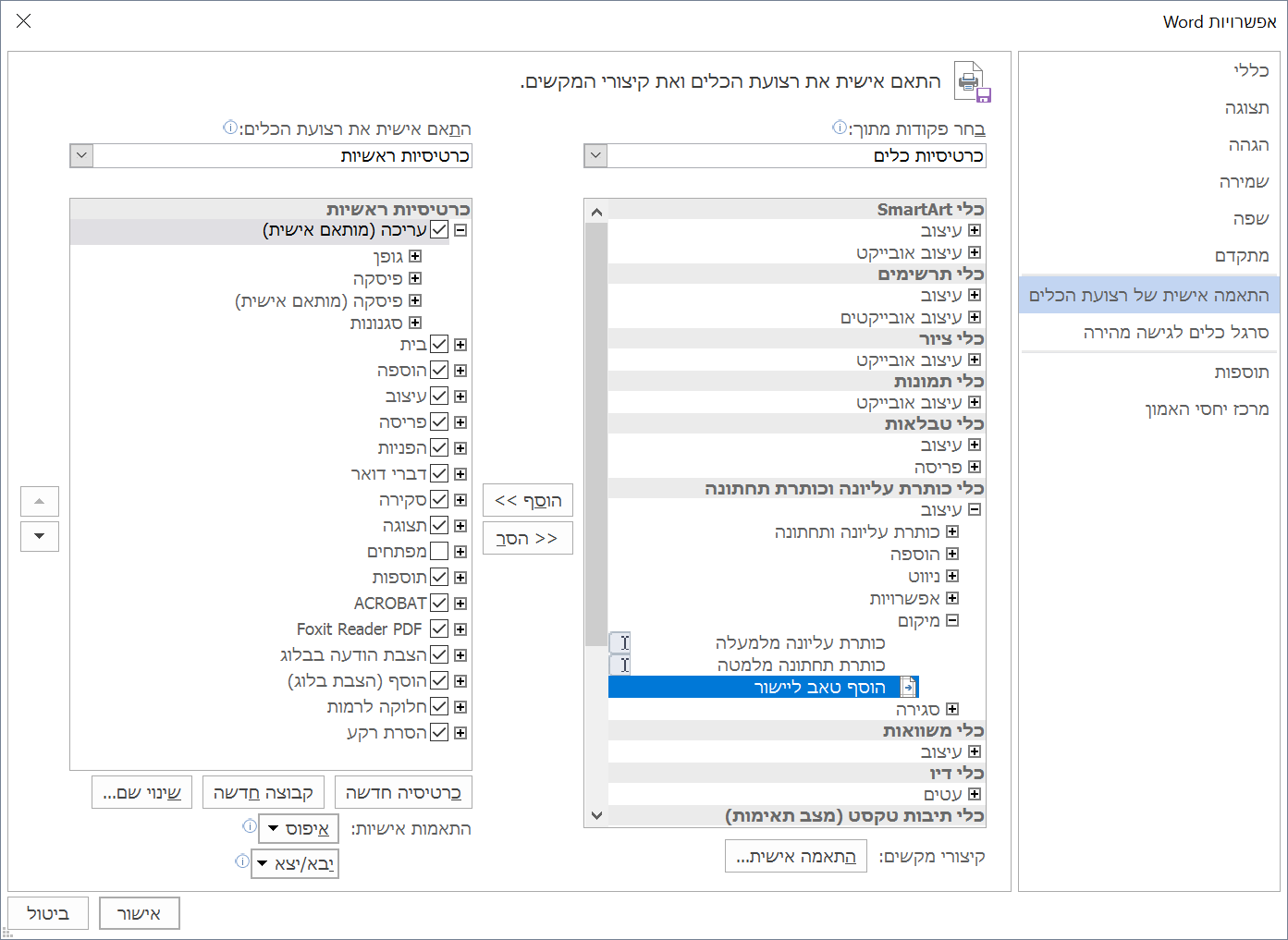
Task: Click the הוסף טאב ליישור command icon
Action: point(909,687)
